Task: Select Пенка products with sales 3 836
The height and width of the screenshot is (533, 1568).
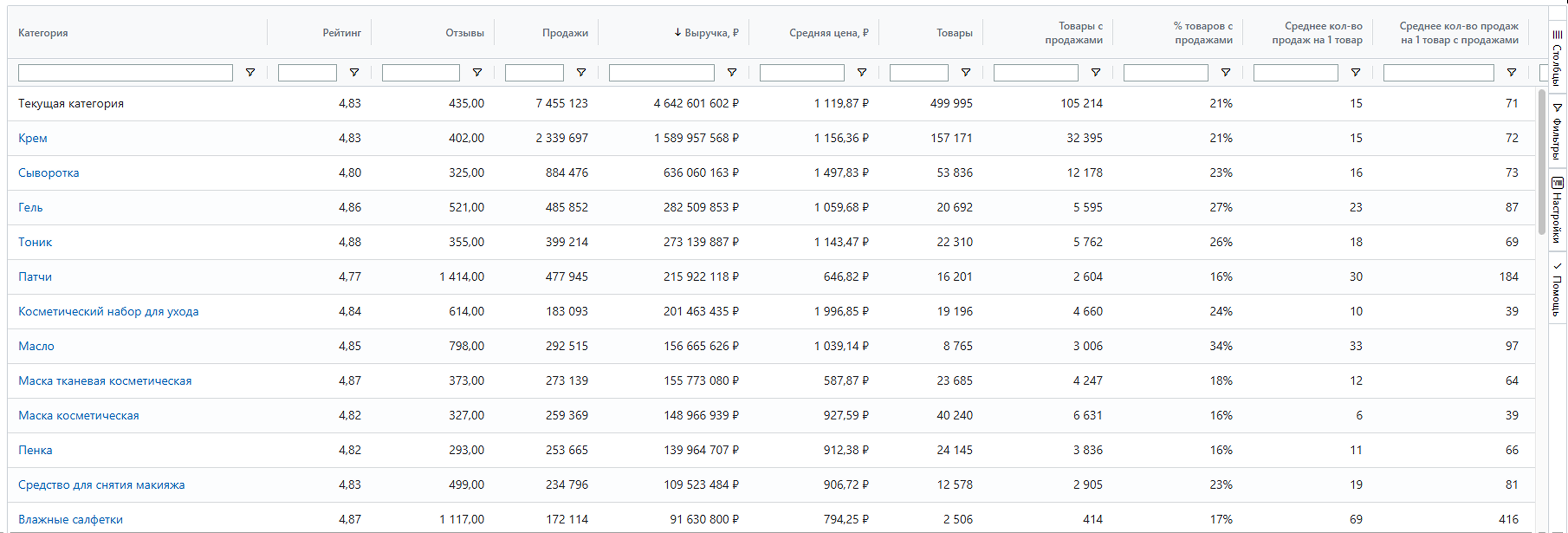Action: click(1088, 451)
